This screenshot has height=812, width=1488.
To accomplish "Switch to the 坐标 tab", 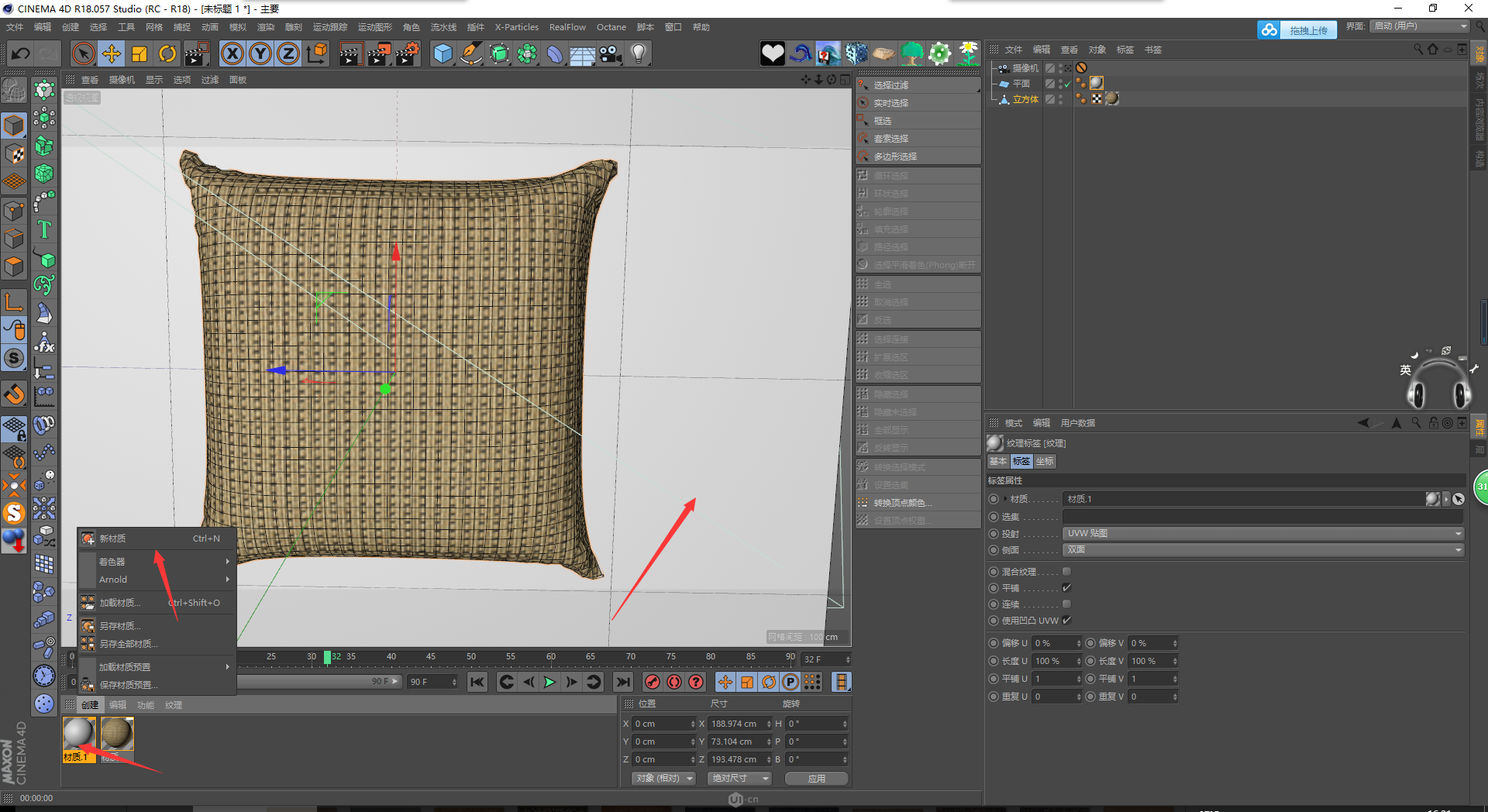I will pos(1045,461).
